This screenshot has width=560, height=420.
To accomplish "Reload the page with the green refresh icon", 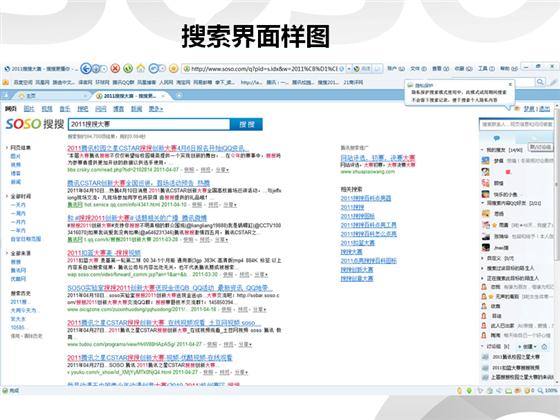I will [x=128, y=68].
